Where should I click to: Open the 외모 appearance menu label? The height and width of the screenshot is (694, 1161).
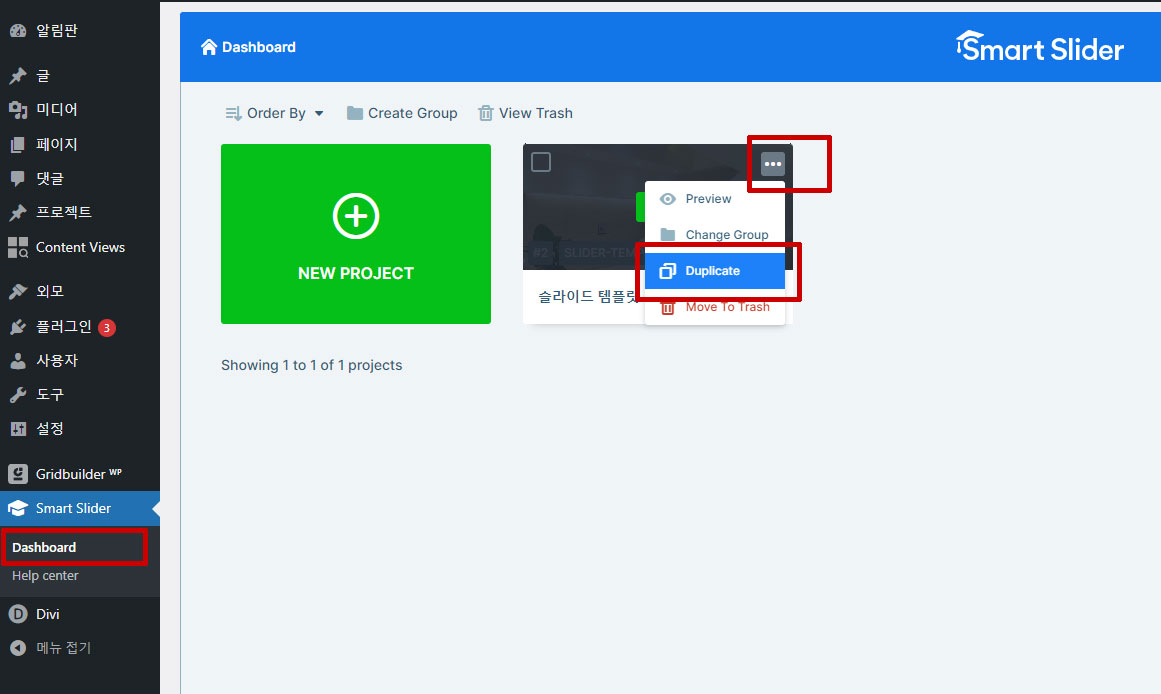[50, 291]
